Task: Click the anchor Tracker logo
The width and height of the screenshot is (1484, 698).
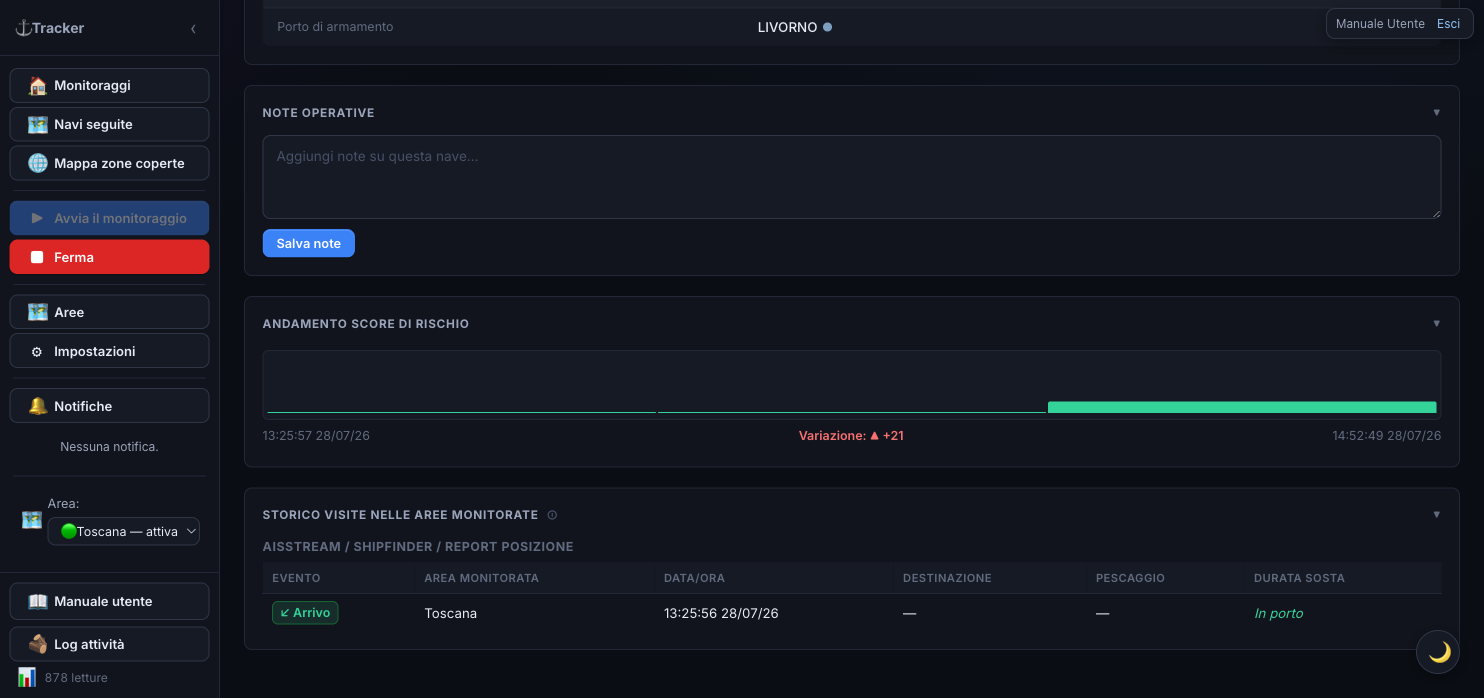Action: click(49, 28)
